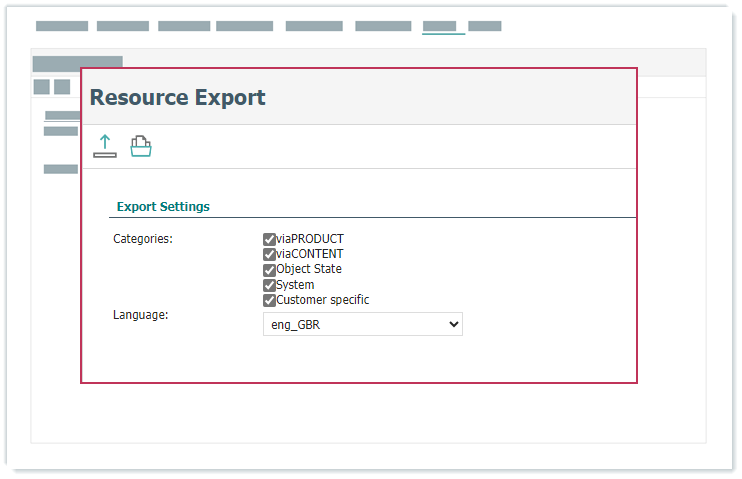The height and width of the screenshot is (479, 742).
Task: Open the leftmost top navigation menu item
Action: [62, 26]
